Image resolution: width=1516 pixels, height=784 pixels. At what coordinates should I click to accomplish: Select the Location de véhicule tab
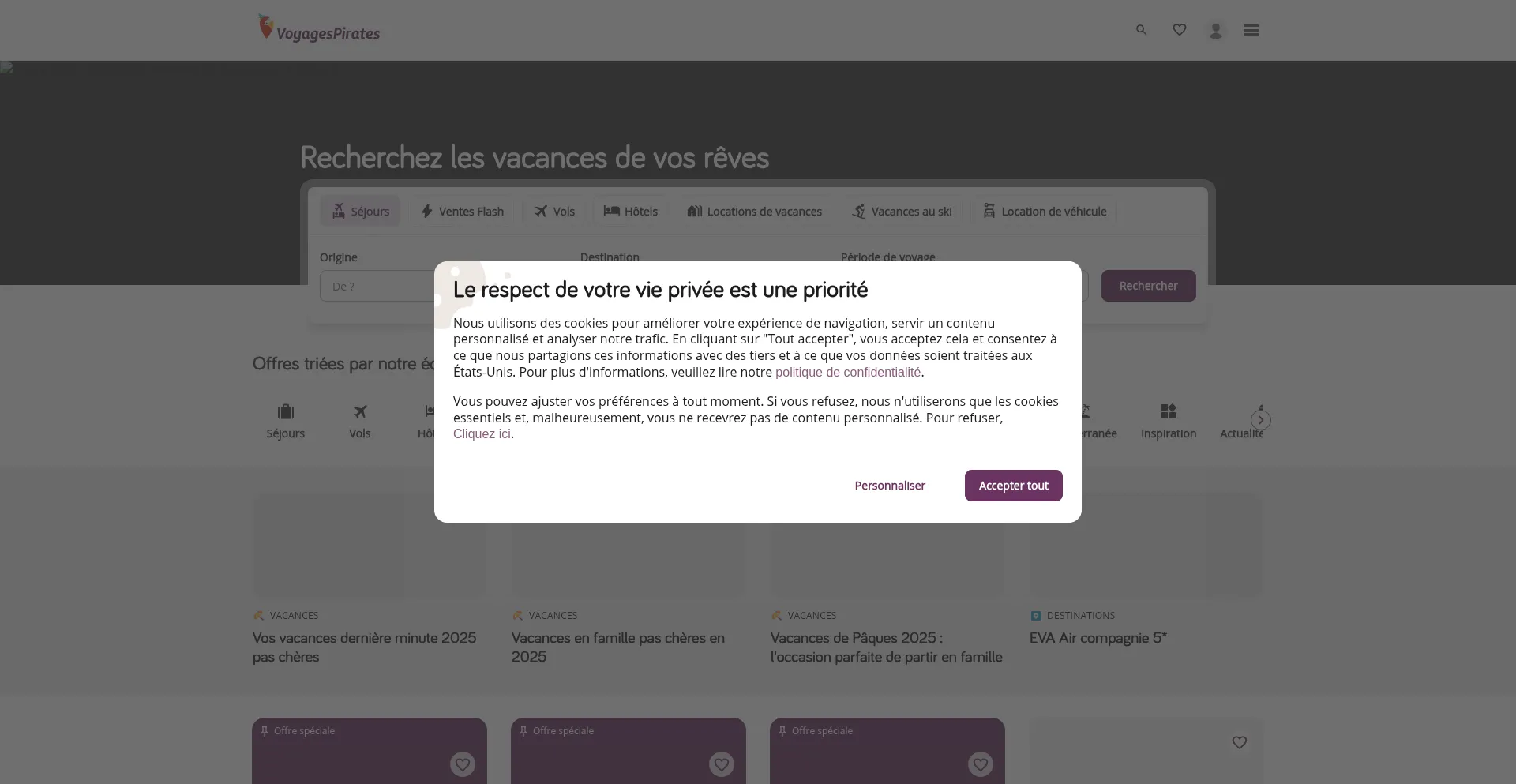pyautogui.click(x=1044, y=211)
